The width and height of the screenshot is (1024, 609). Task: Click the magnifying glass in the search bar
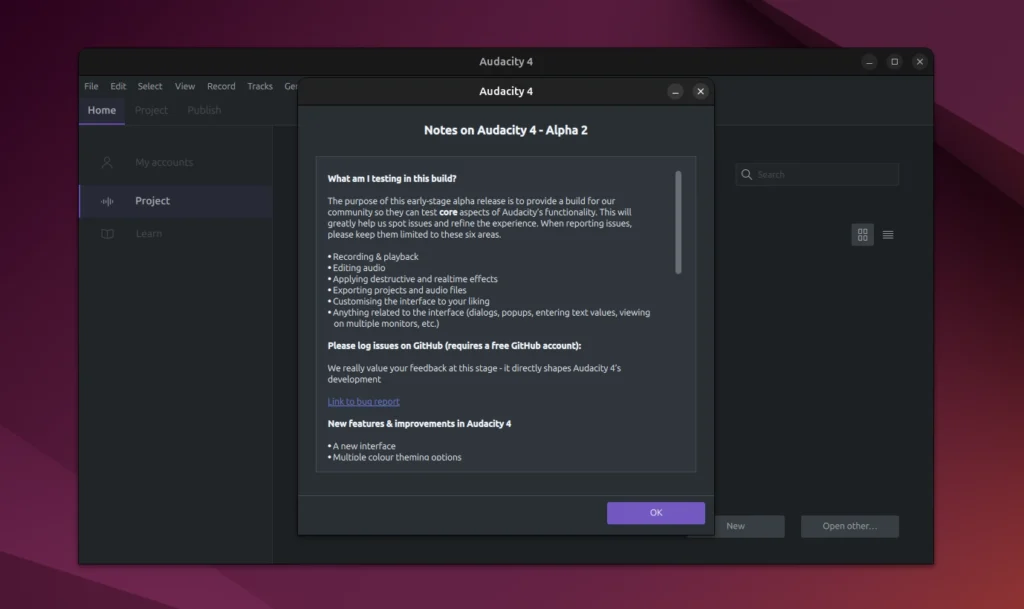click(746, 174)
